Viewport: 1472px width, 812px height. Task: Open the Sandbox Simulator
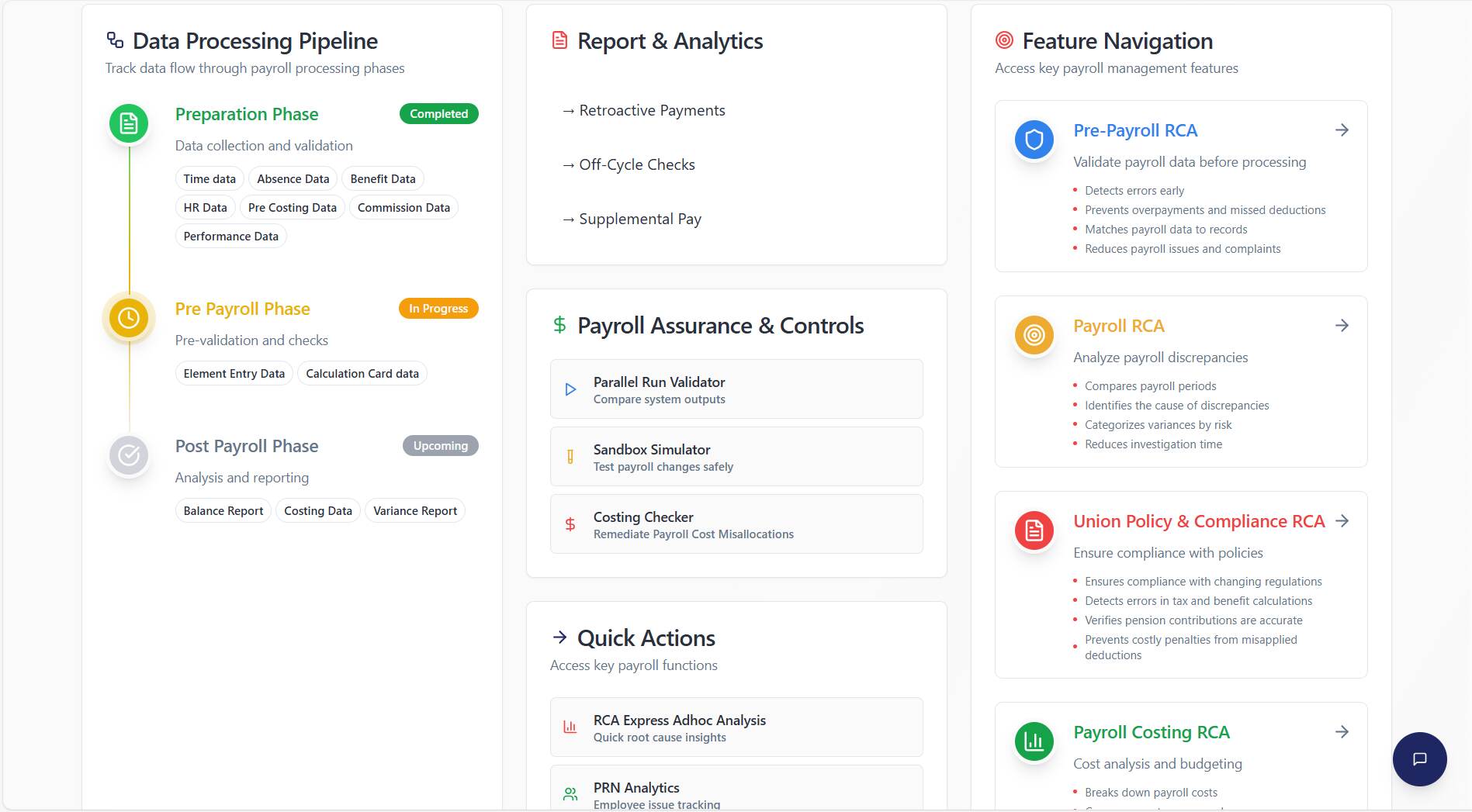[x=736, y=457]
